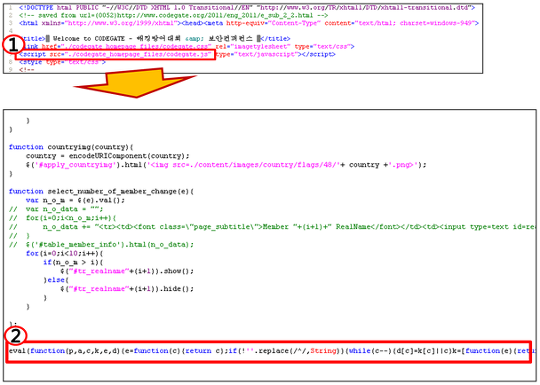The image size is (540, 385).
Task: Click the tr_realname .show() line
Action: (127, 271)
